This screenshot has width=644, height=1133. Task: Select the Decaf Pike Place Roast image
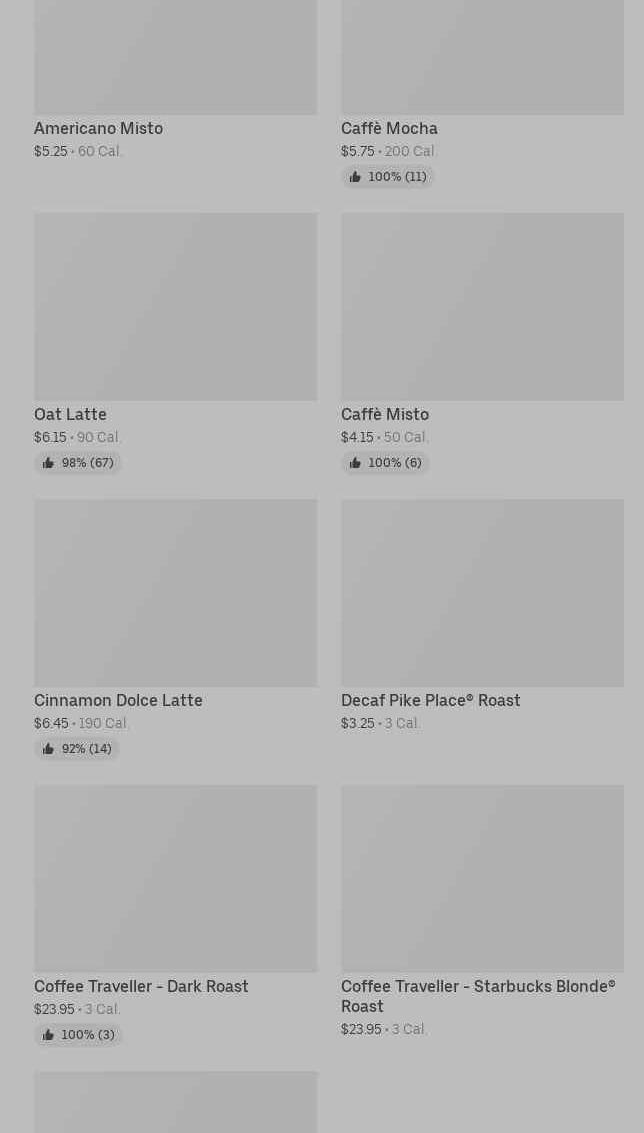(482, 592)
